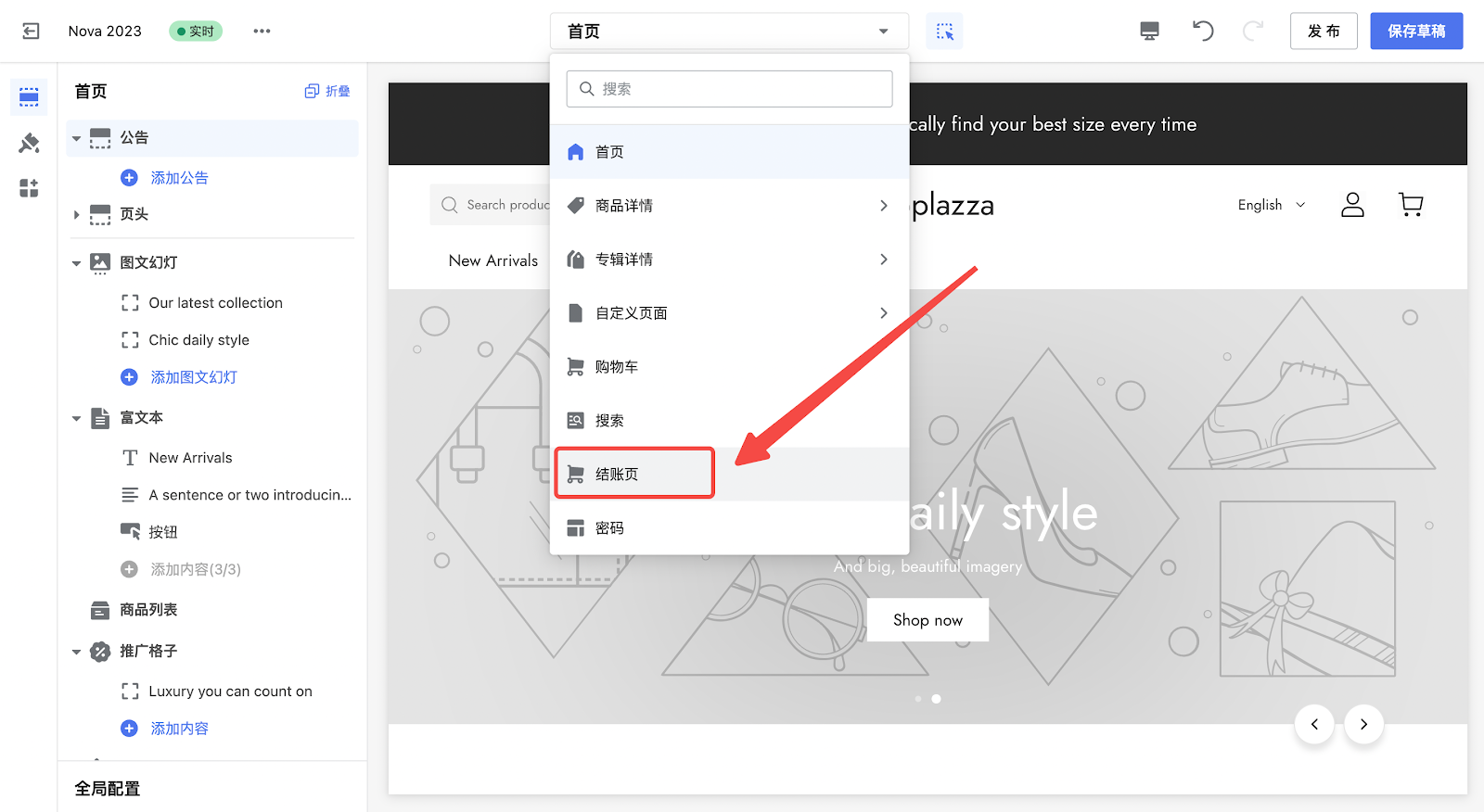Select the sections panel sidebar icon
The height and width of the screenshot is (812, 1484).
pyautogui.click(x=29, y=96)
